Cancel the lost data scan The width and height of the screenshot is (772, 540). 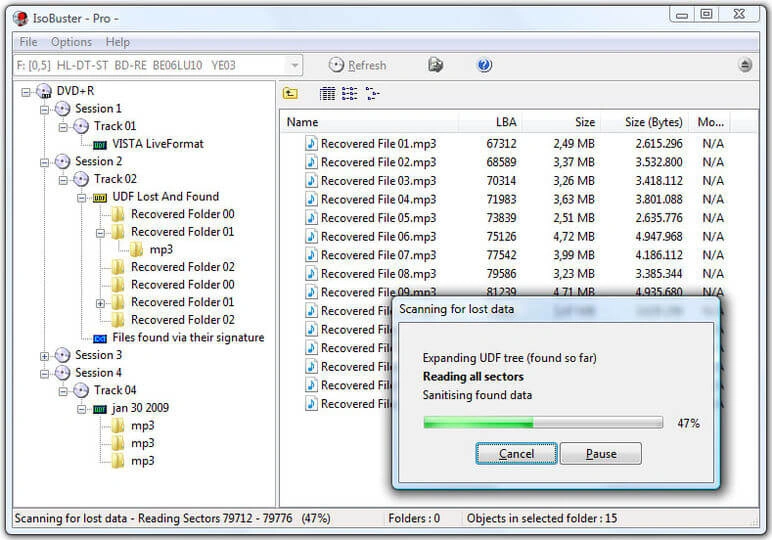click(x=516, y=453)
